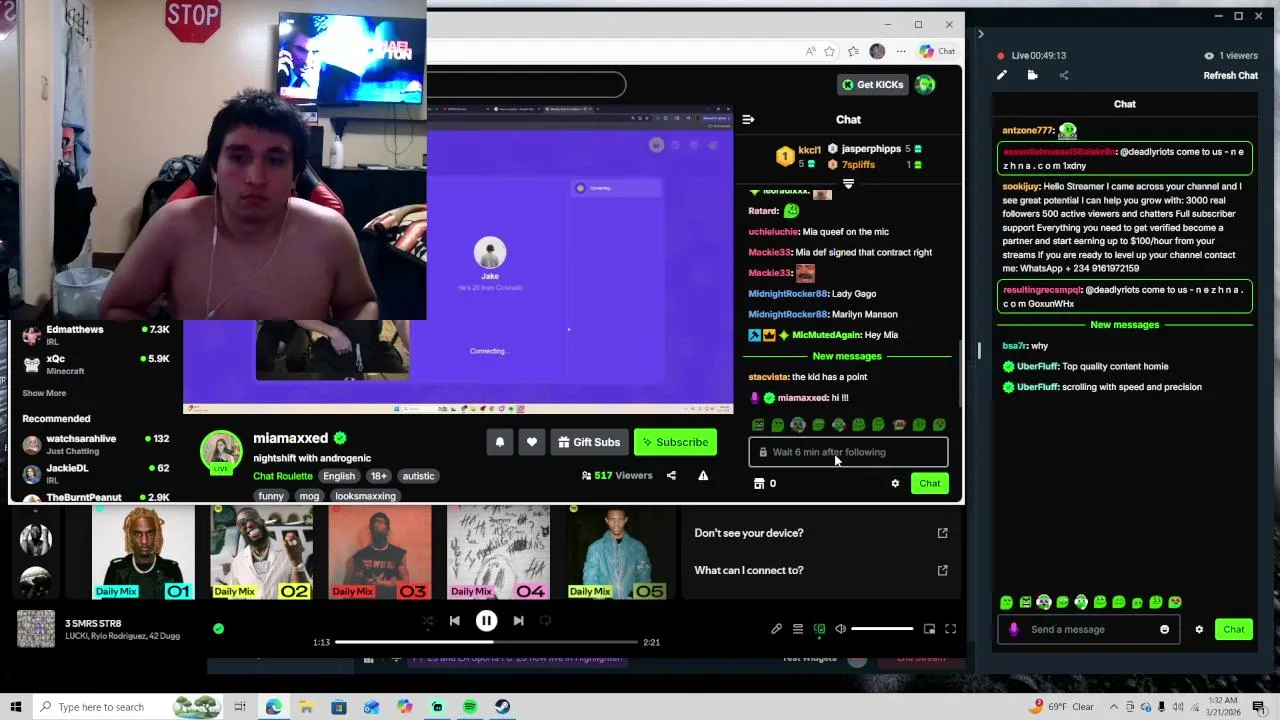1280x720 pixels.
Task: Send message with Kick Chat button
Action: point(930,484)
